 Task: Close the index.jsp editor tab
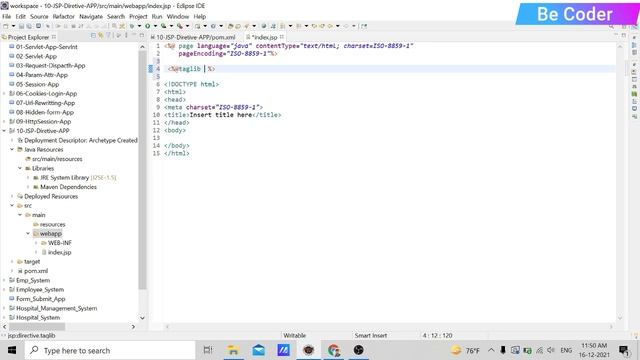pyautogui.click(x=282, y=37)
